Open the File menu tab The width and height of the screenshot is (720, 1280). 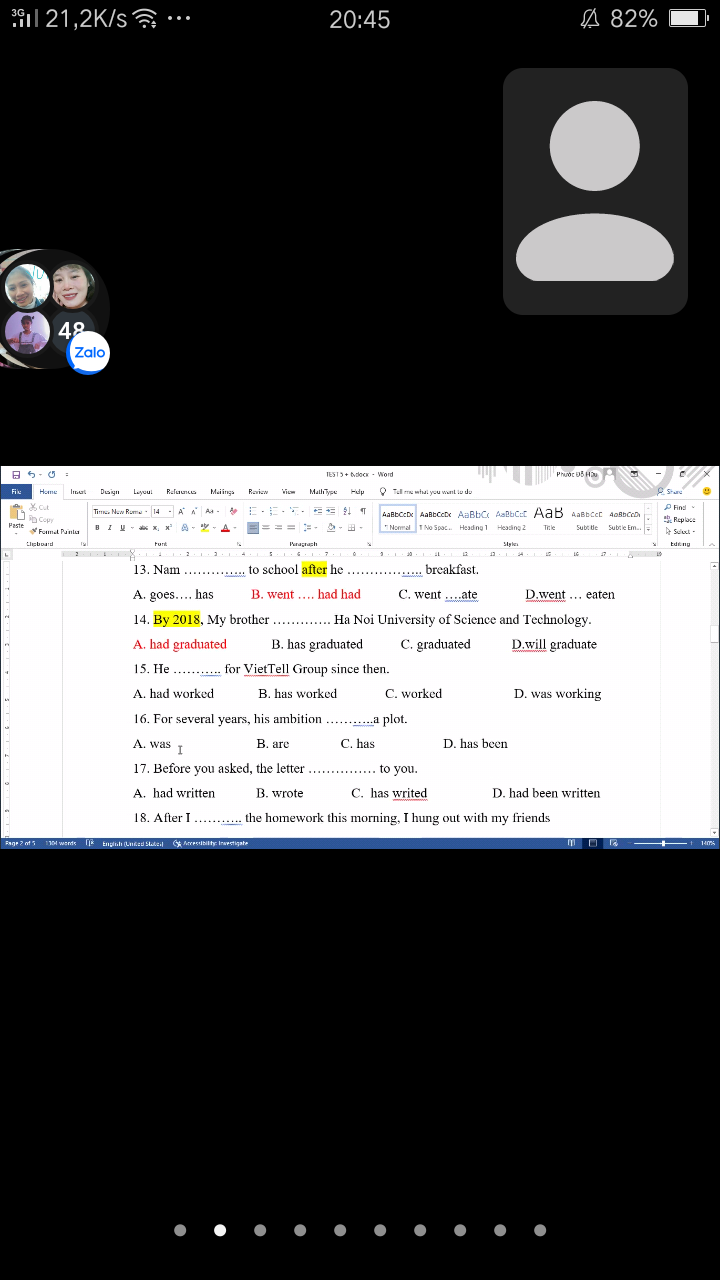click(16, 492)
